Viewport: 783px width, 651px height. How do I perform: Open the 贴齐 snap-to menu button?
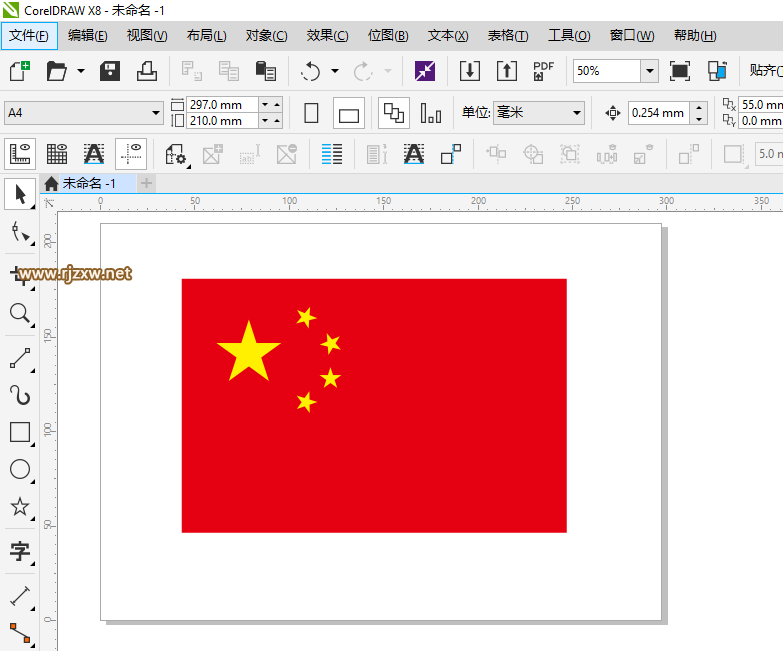coord(765,70)
